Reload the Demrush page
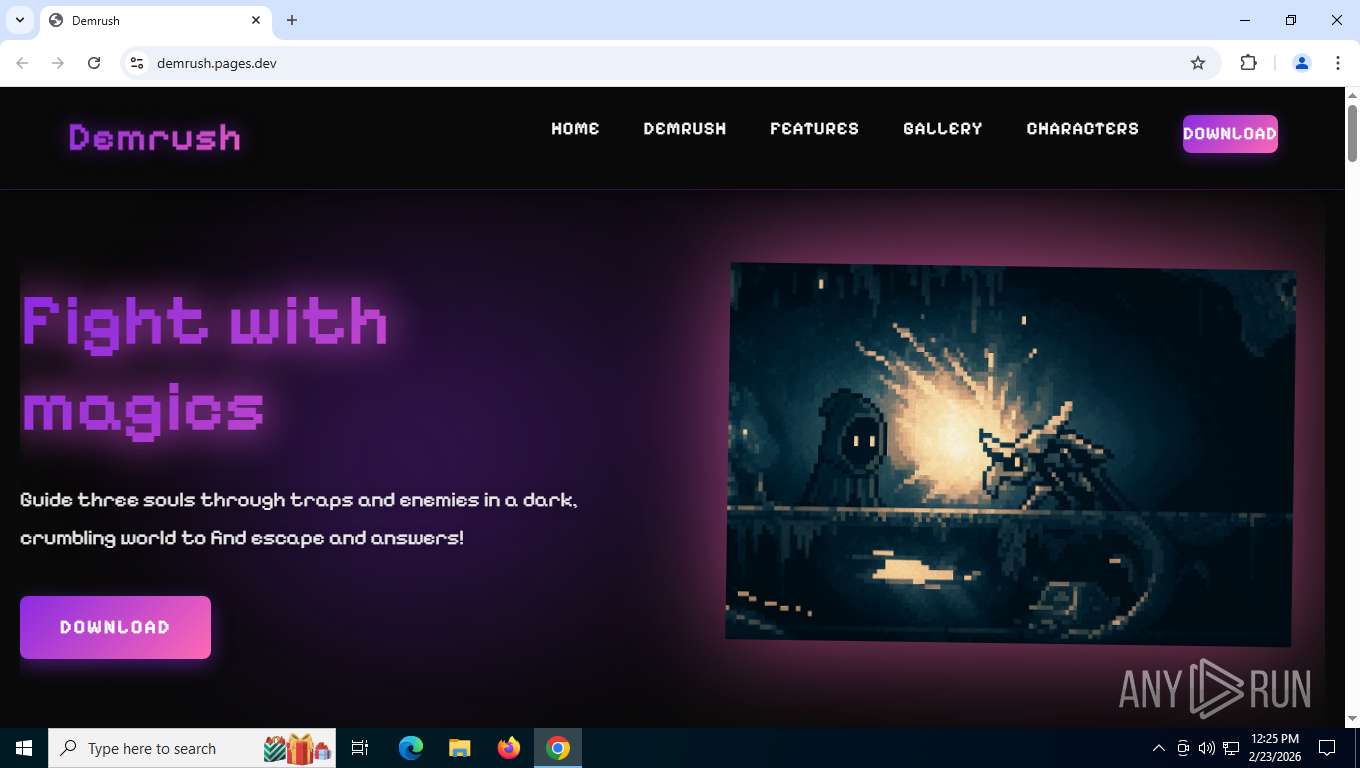The height and width of the screenshot is (768, 1360). pos(94,63)
